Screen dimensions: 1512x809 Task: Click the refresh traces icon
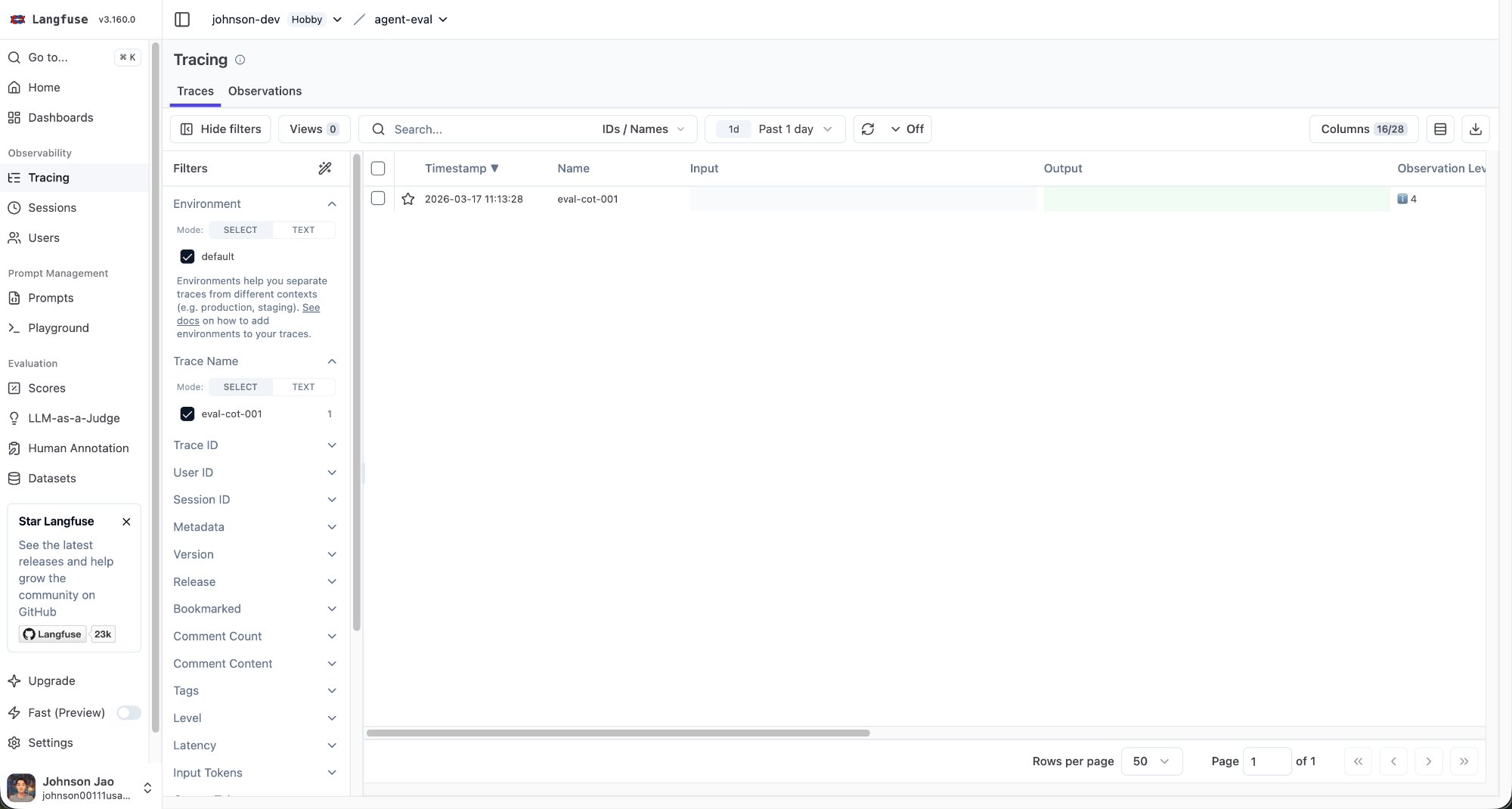click(x=868, y=129)
